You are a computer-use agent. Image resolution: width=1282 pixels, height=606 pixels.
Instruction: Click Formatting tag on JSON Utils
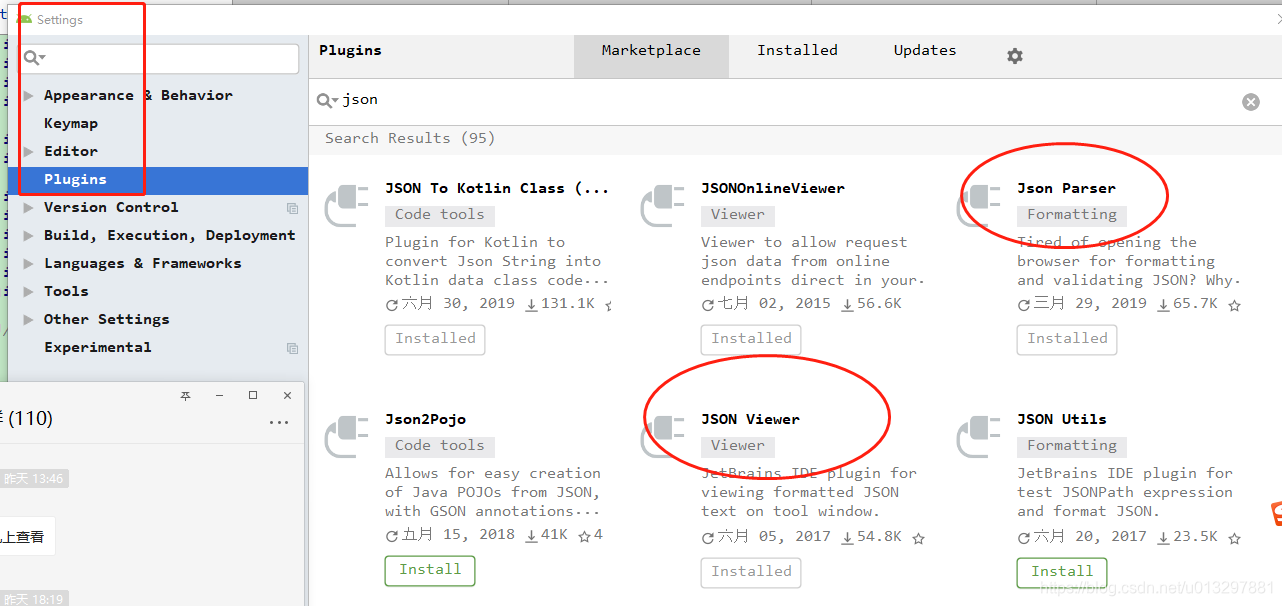tap(1072, 445)
